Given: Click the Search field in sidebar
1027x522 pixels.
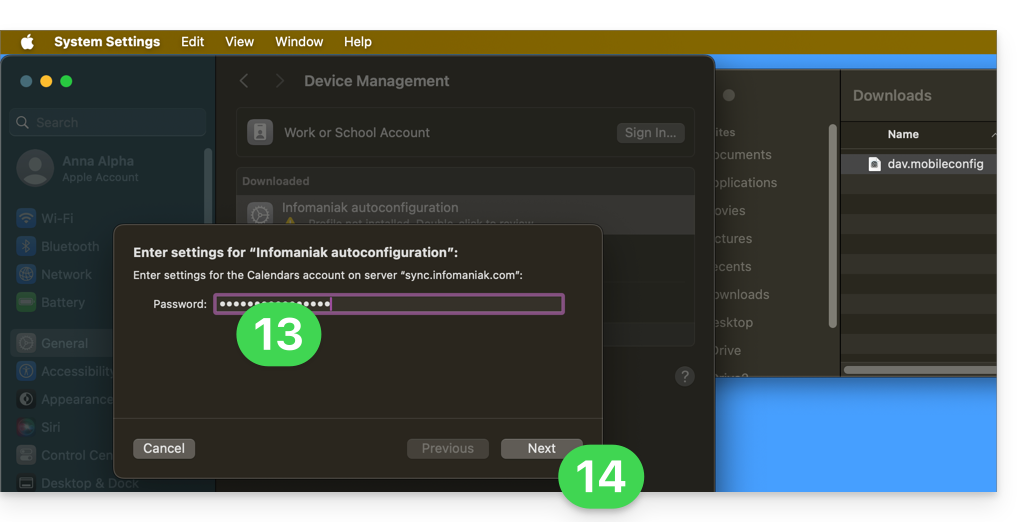Looking at the screenshot, I should click(x=108, y=122).
